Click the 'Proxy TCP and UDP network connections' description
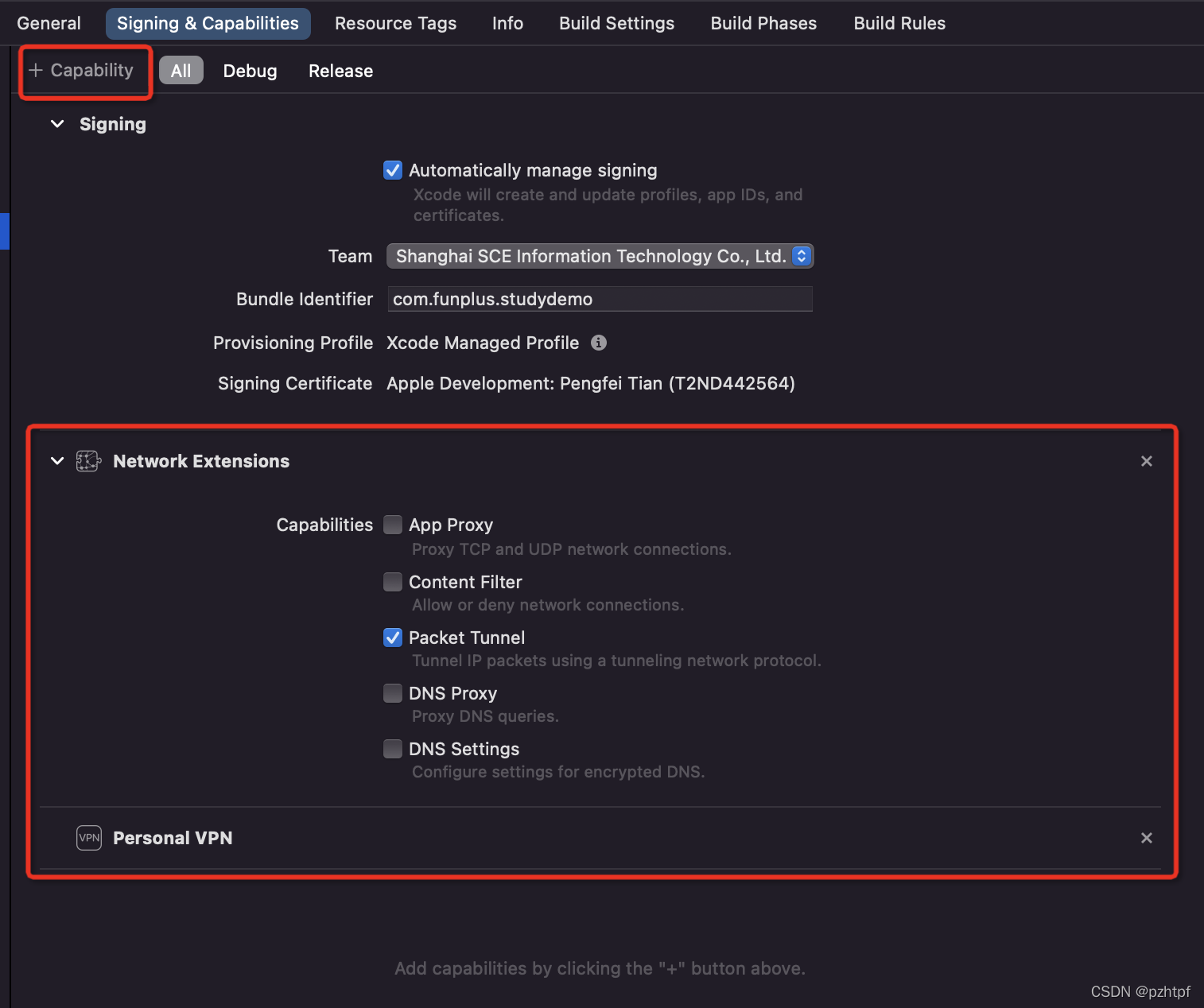 click(572, 549)
